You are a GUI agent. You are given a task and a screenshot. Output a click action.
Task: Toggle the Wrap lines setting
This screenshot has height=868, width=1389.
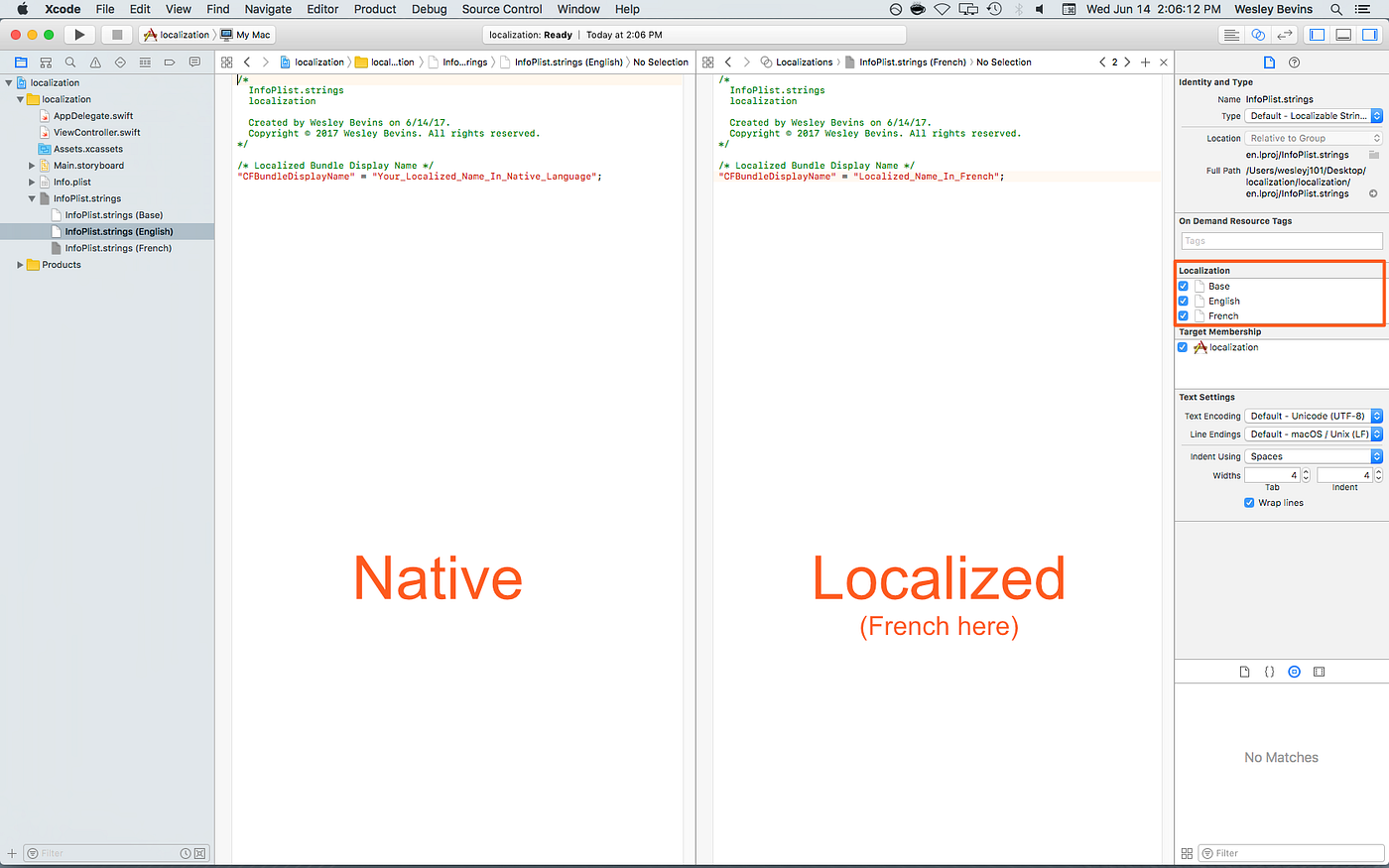tap(1248, 502)
